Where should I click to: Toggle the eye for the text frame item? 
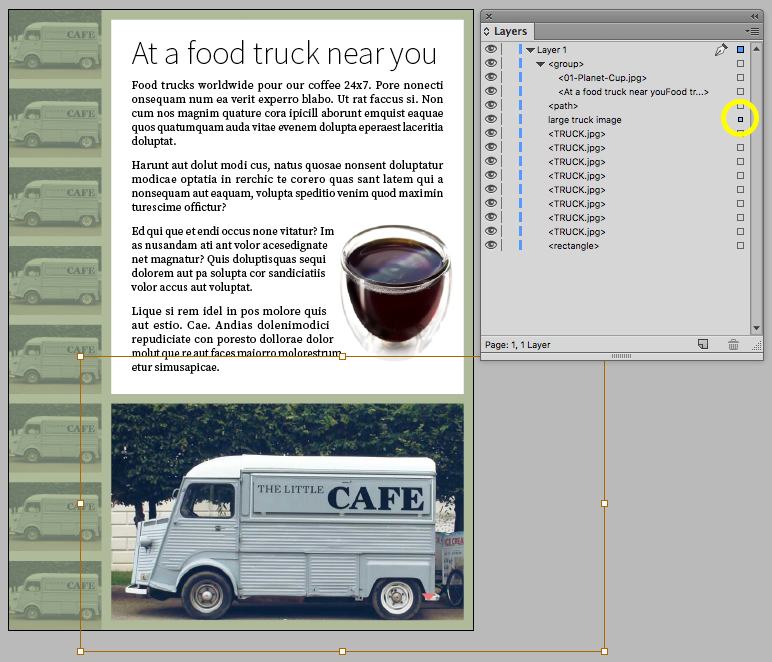tap(491, 91)
